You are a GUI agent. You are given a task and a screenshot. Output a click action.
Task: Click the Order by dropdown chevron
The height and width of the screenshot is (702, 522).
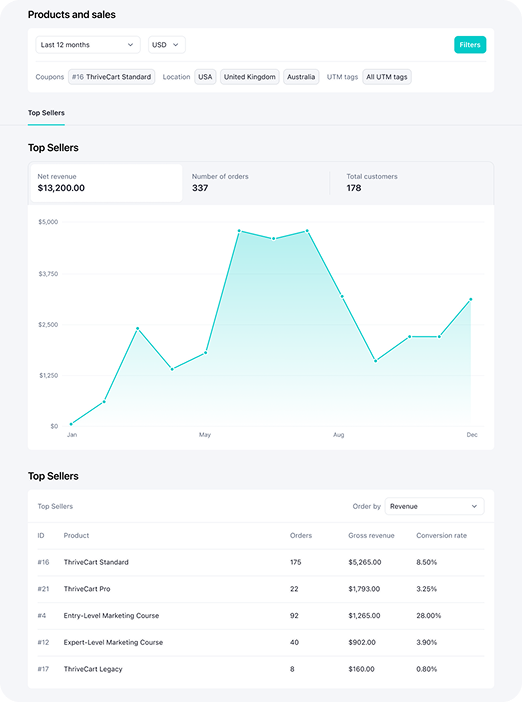coord(474,506)
